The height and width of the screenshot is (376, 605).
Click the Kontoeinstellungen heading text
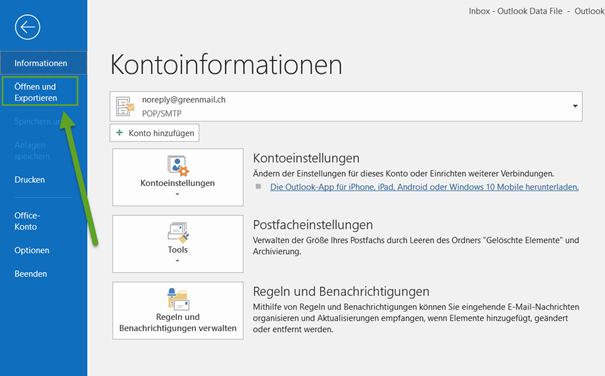pyautogui.click(x=306, y=158)
